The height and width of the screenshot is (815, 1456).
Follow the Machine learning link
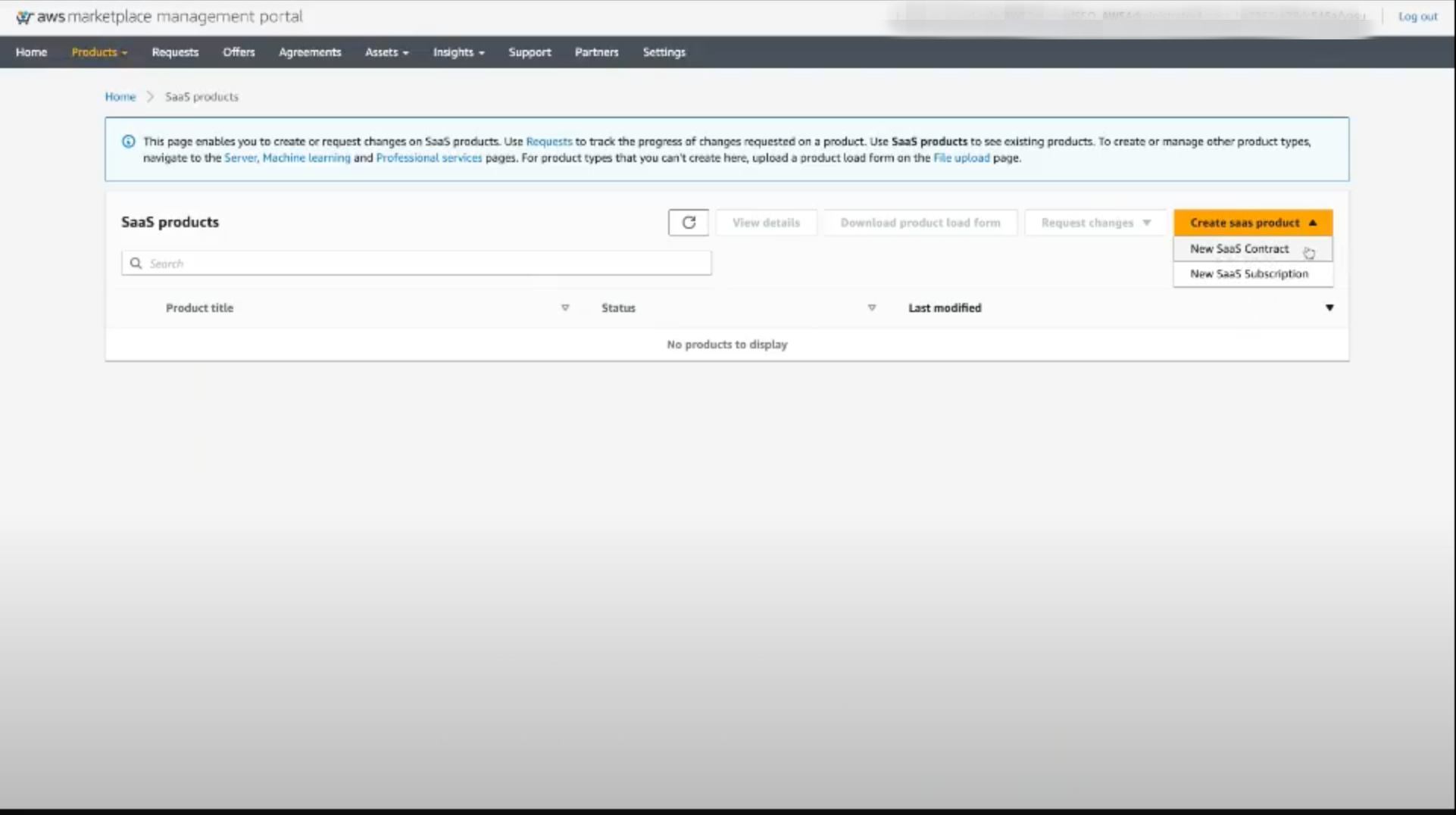(x=306, y=158)
